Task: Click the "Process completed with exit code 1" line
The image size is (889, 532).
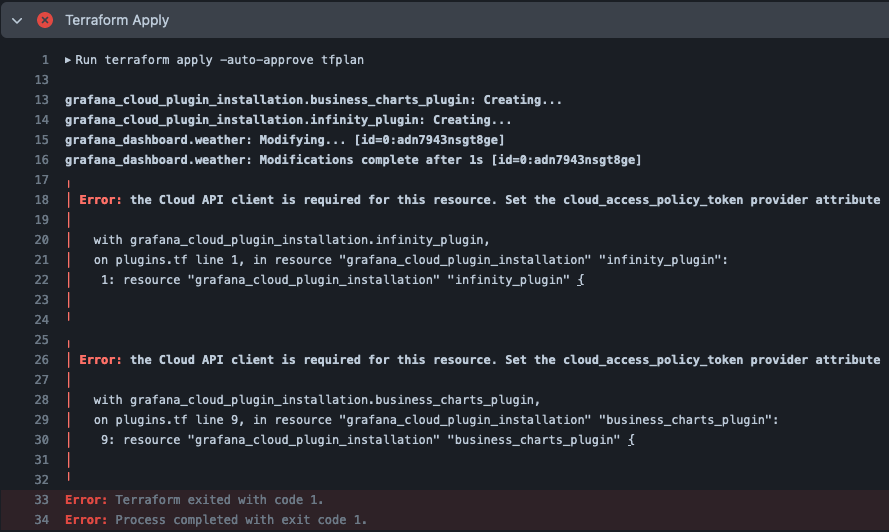Action: point(216,520)
